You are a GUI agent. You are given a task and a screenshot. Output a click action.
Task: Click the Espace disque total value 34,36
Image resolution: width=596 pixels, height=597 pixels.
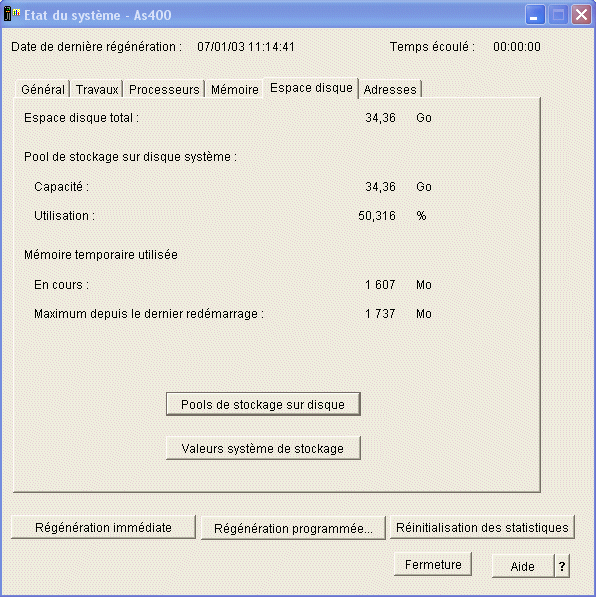[380, 118]
